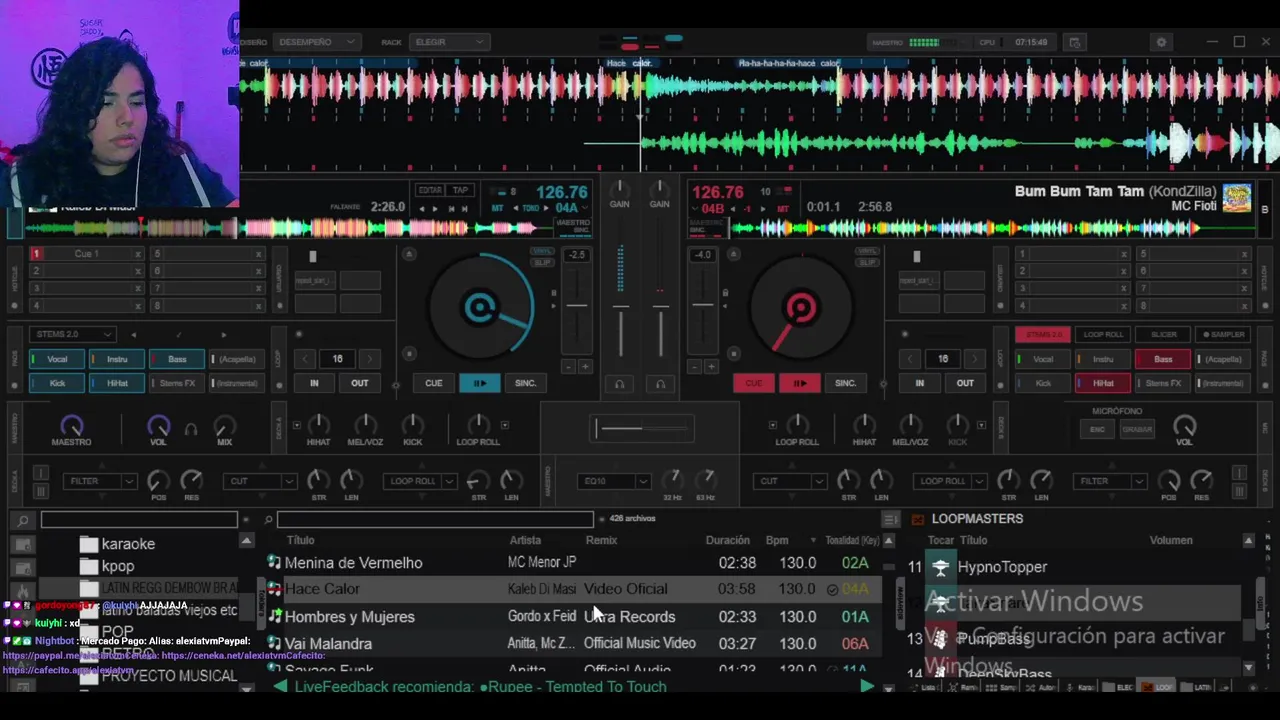The height and width of the screenshot is (720, 1280).
Task: Open the master EQ10 effect dropdown
Action: (614, 481)
